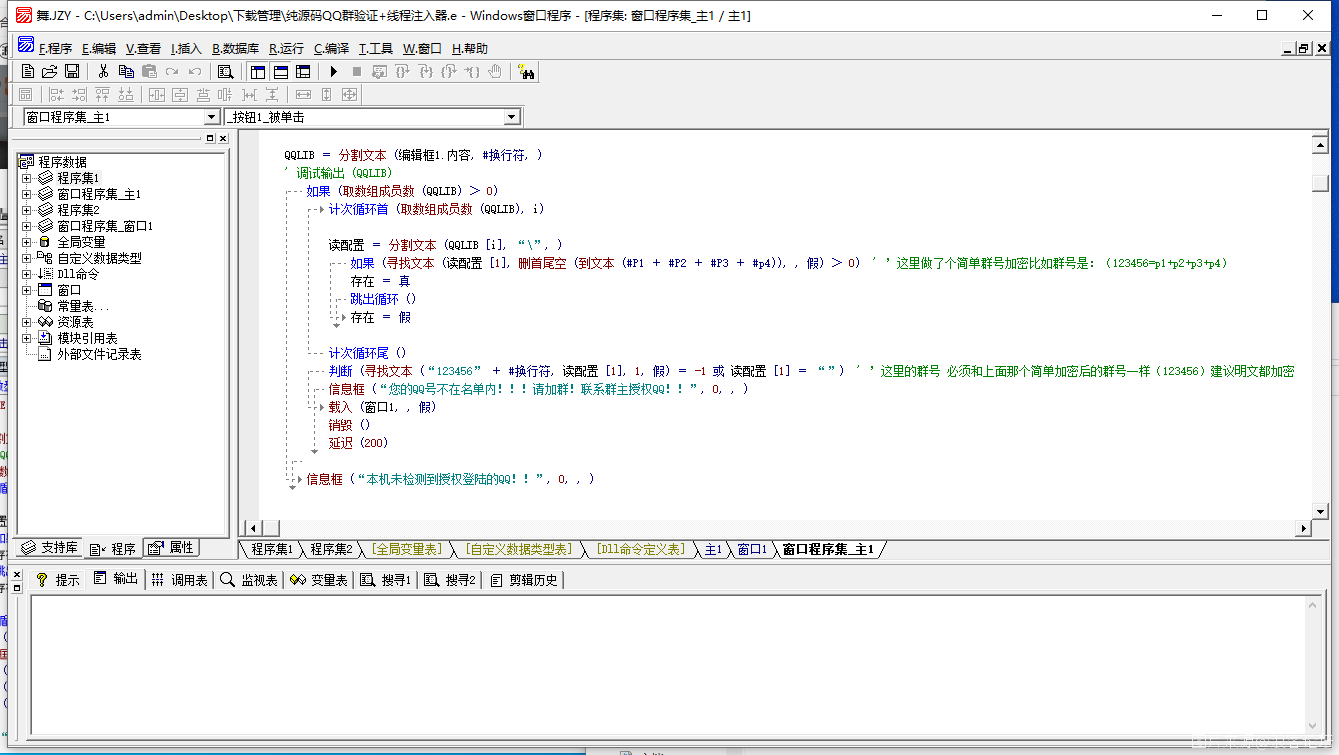Screen dimensions: 1339x755
Task: Select the 常量表 item in the tree
Action: pos(75,306)
